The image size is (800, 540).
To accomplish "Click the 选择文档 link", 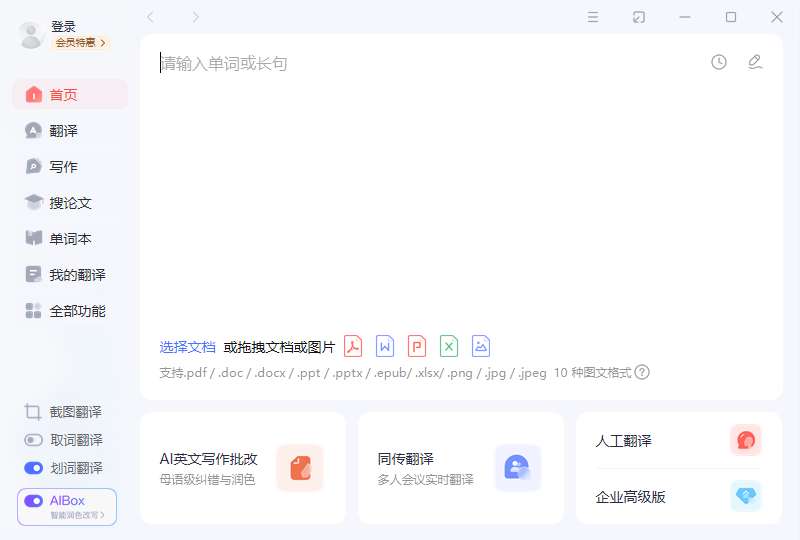I will pos(187,347).
